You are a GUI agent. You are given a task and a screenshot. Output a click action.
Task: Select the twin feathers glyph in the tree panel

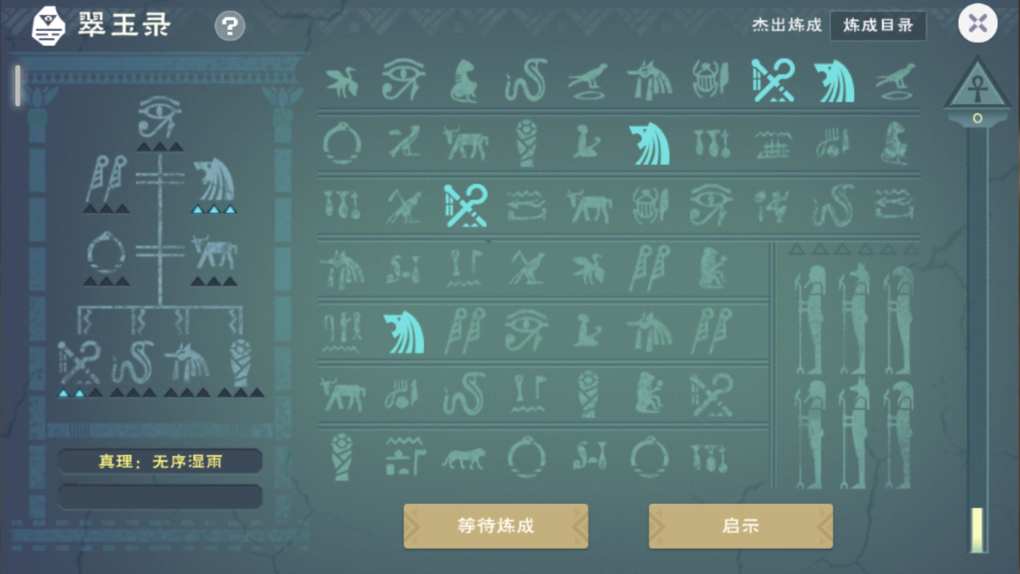coord(106,178)
